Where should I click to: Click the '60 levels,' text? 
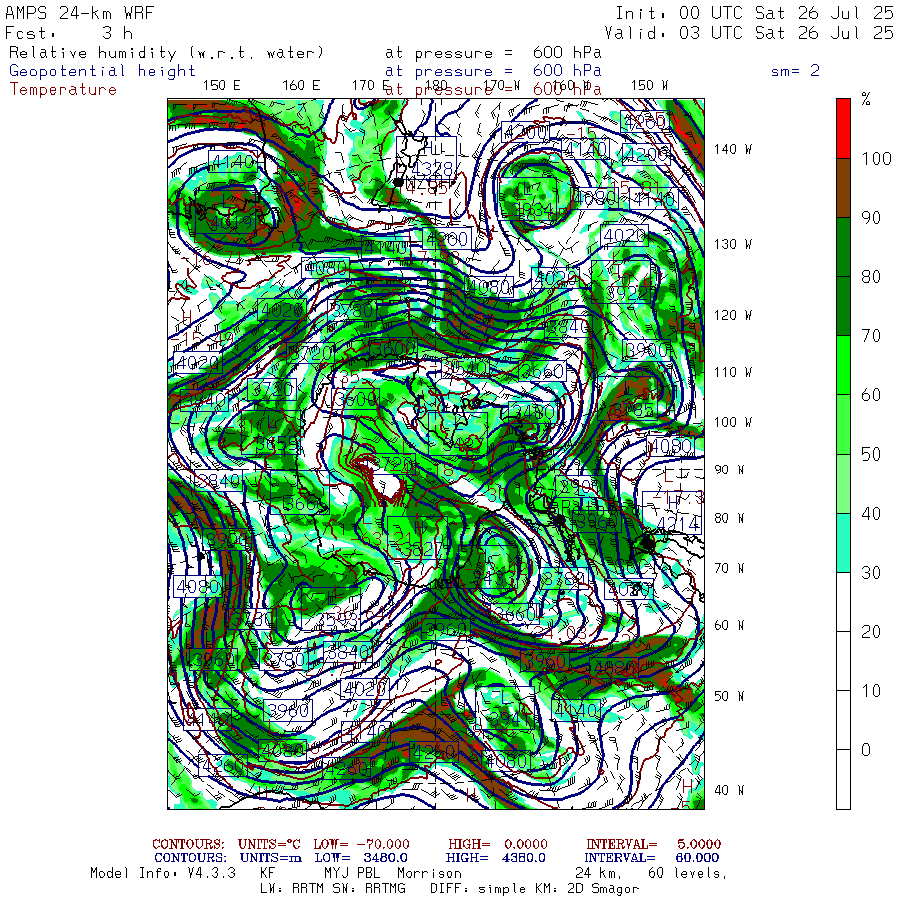pyautogui.click(x=688, y=874)
